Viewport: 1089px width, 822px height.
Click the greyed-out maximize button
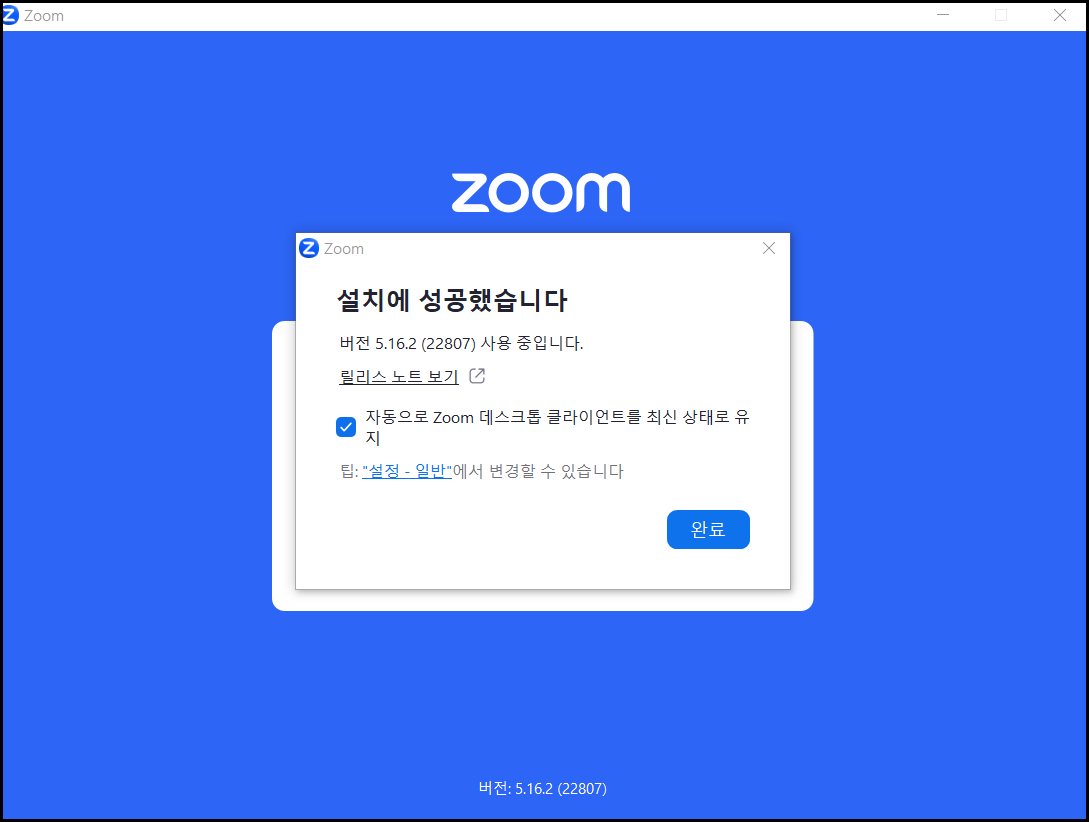coord(1001,15)
